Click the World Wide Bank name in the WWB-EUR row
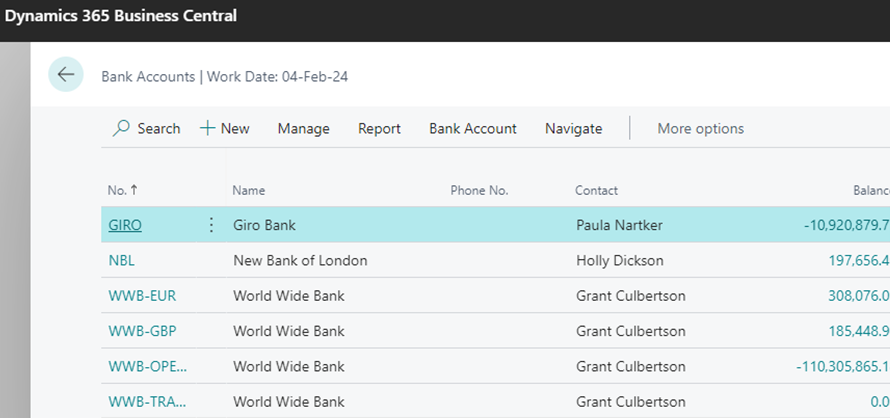The width and height of the screenshot is (891, 418). [289, 296]
